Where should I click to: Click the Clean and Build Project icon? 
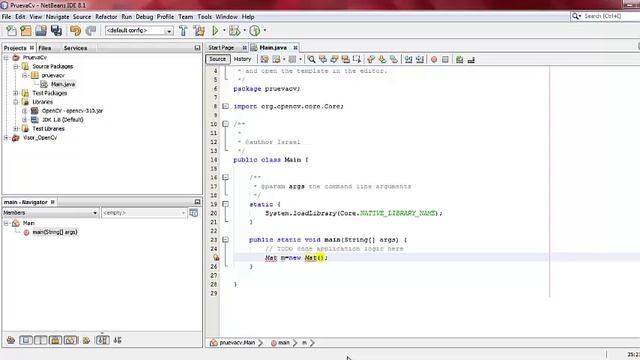click(x=199, y=31)
